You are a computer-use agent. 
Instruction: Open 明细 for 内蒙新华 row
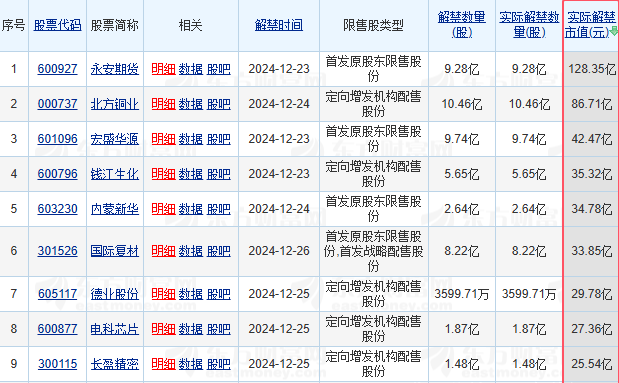click(x=163, y=209)
